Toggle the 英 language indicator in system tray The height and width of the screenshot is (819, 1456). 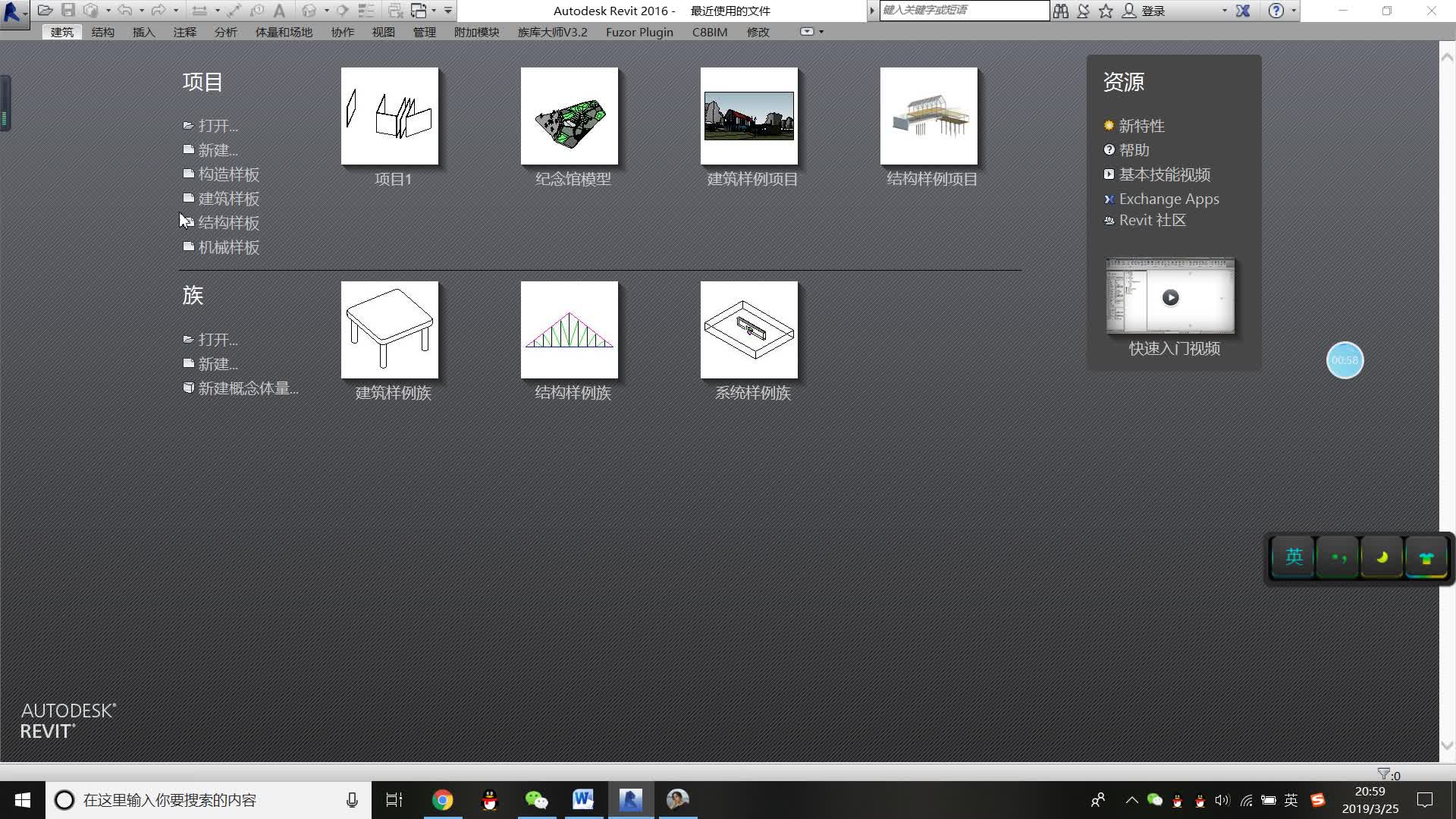point(1291,800)
